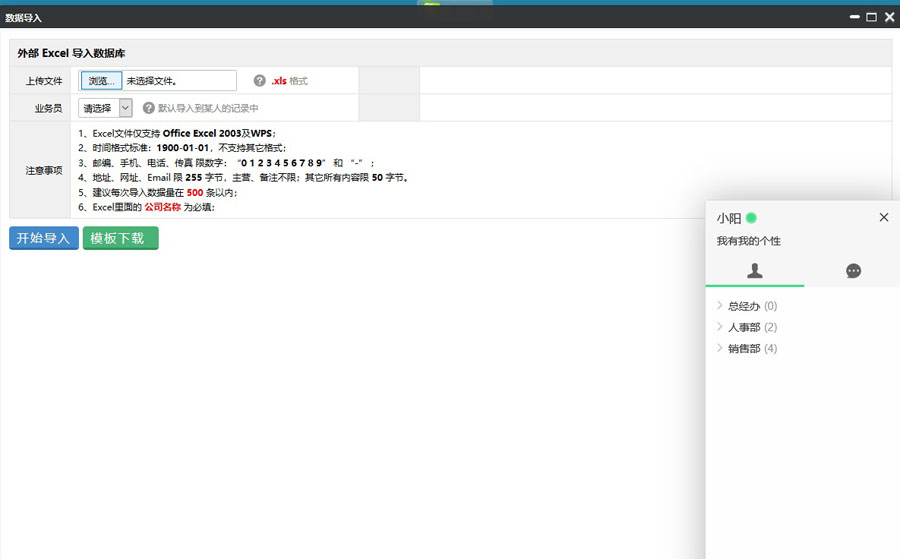
Task: Close the 数据导入 window
Action: tap(889, 17)
